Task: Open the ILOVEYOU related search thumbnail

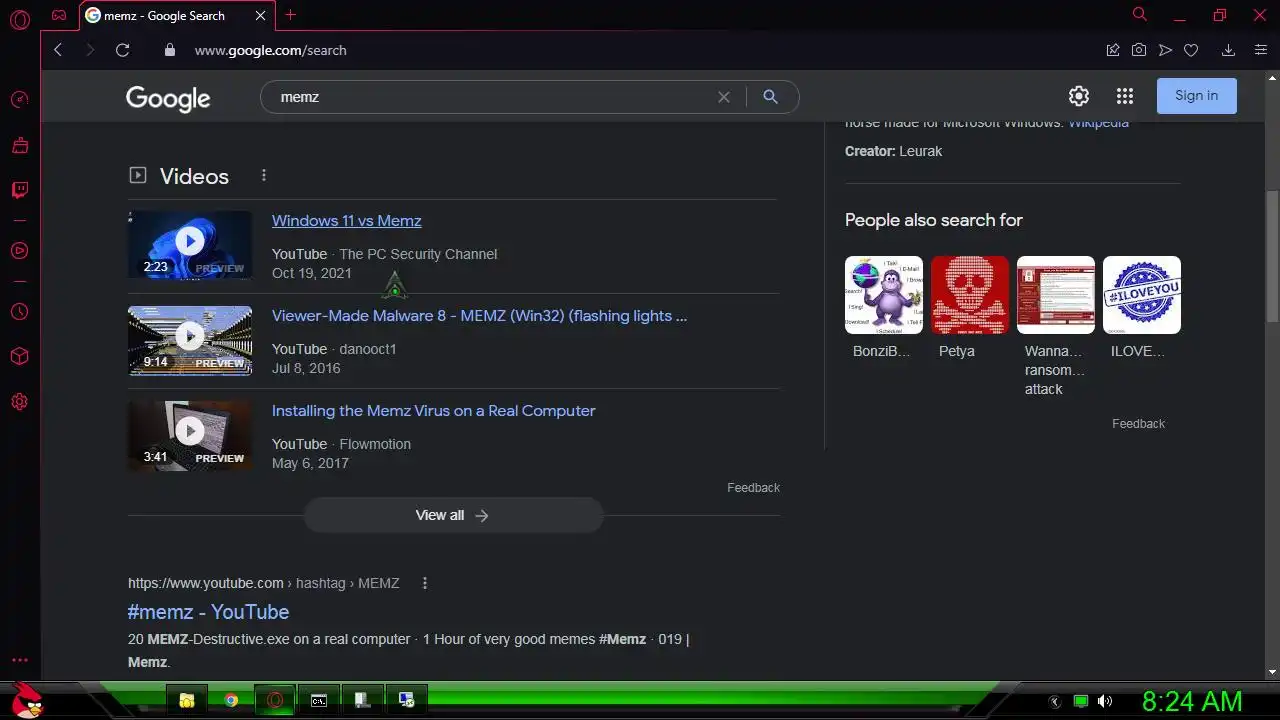Action: (x=1142, y=295)
